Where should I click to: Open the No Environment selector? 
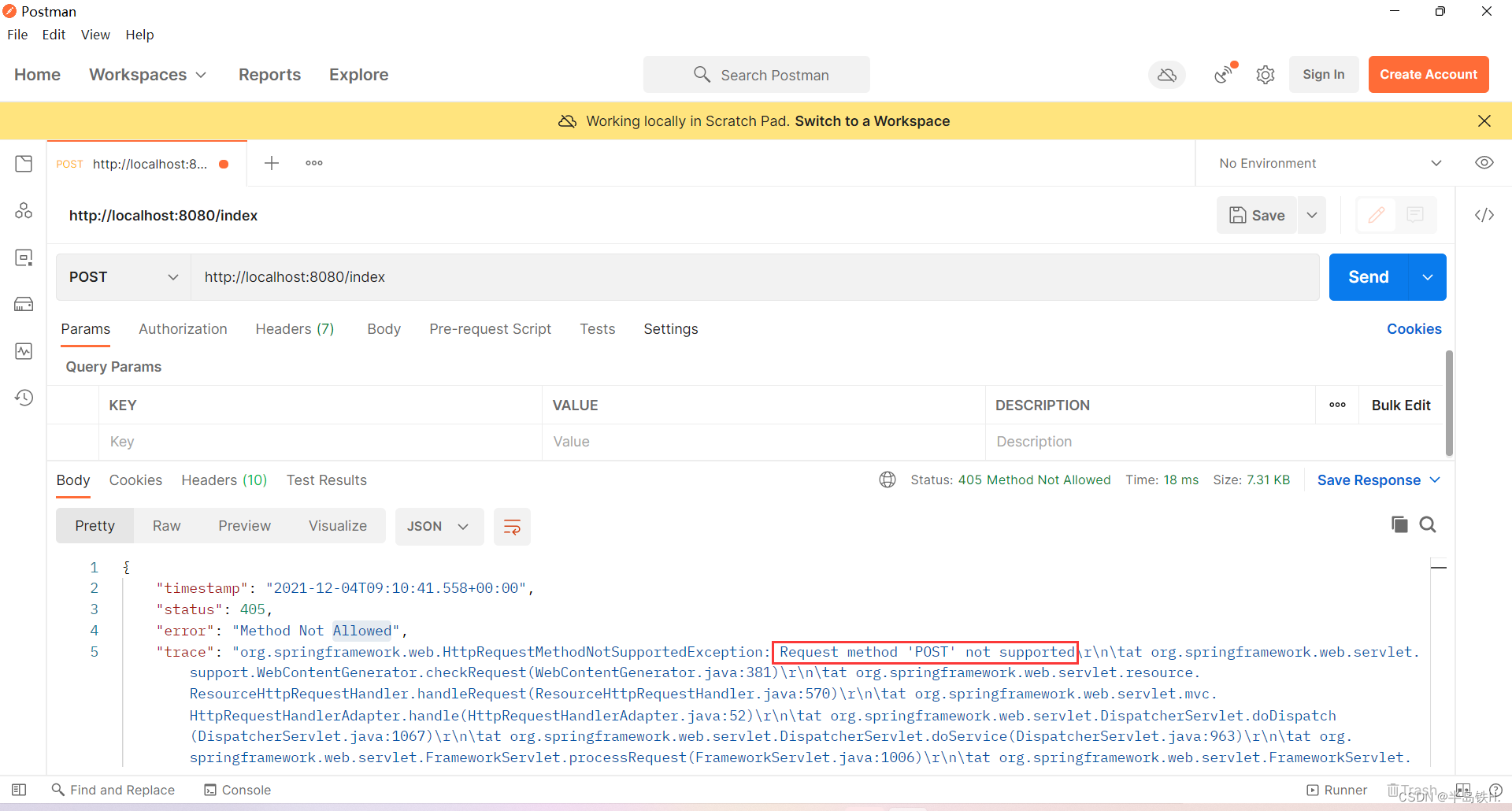pos(1329,163)
